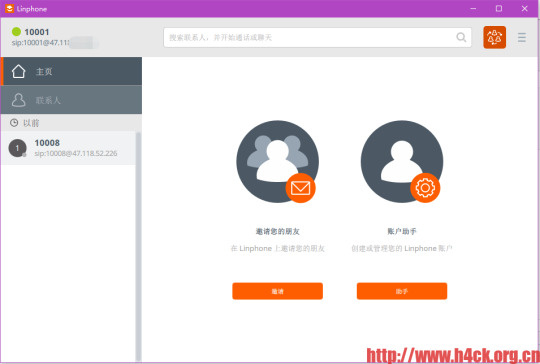The width and height of the screenshot is (540, 364).
Task: Click the orange 邀请 invite button
Action: coord(278,291)
